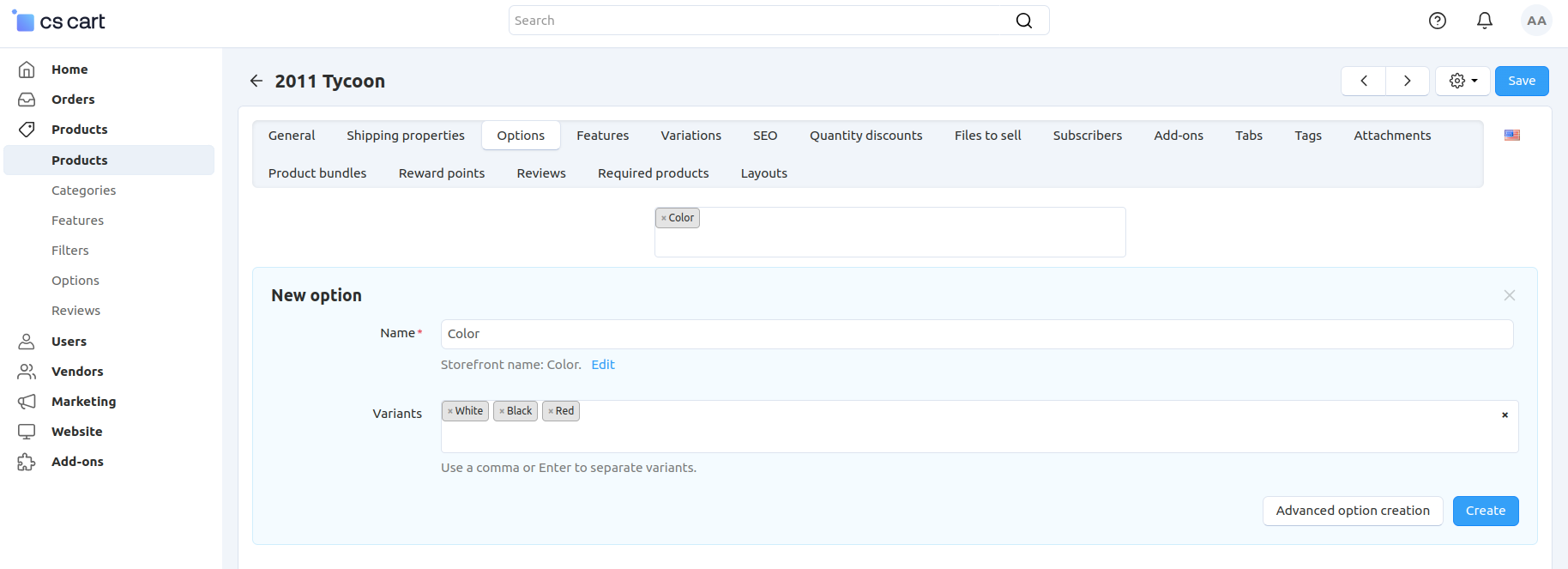Save the product
The image size is (1568, 569).
point(1522,81)
